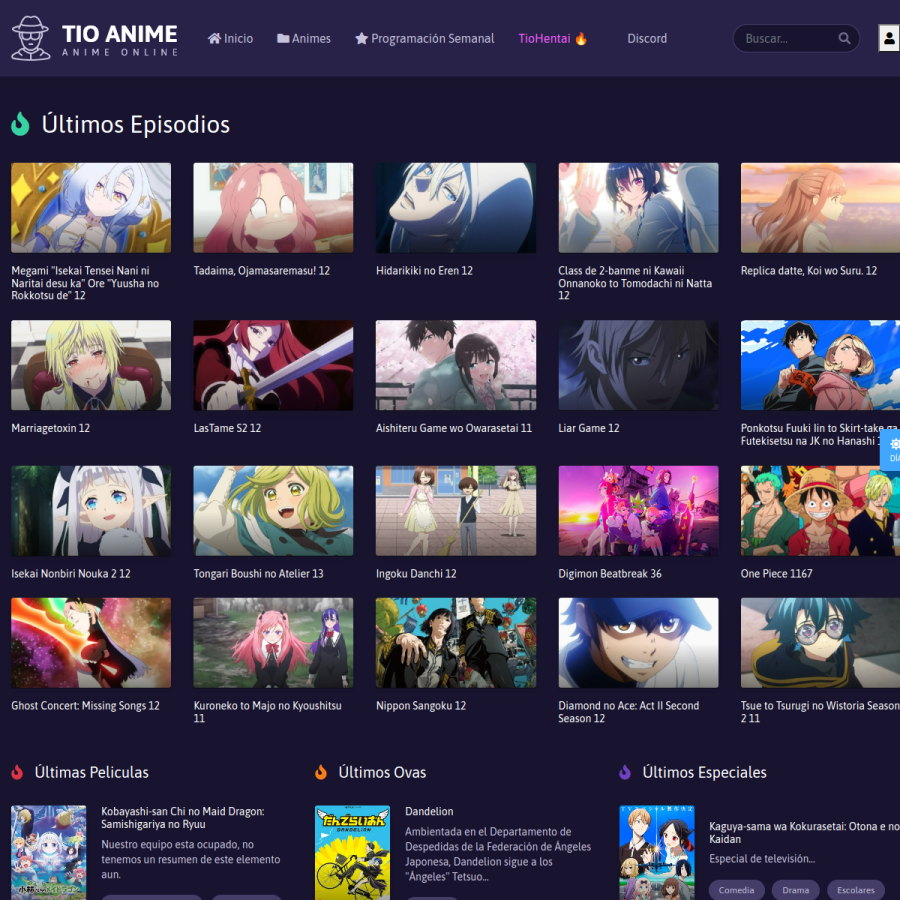This screenshot has width=900, height=900.
Task: Open Hidarikiki no Eren 12 thumbnail
Action: [x=456, y=208]
